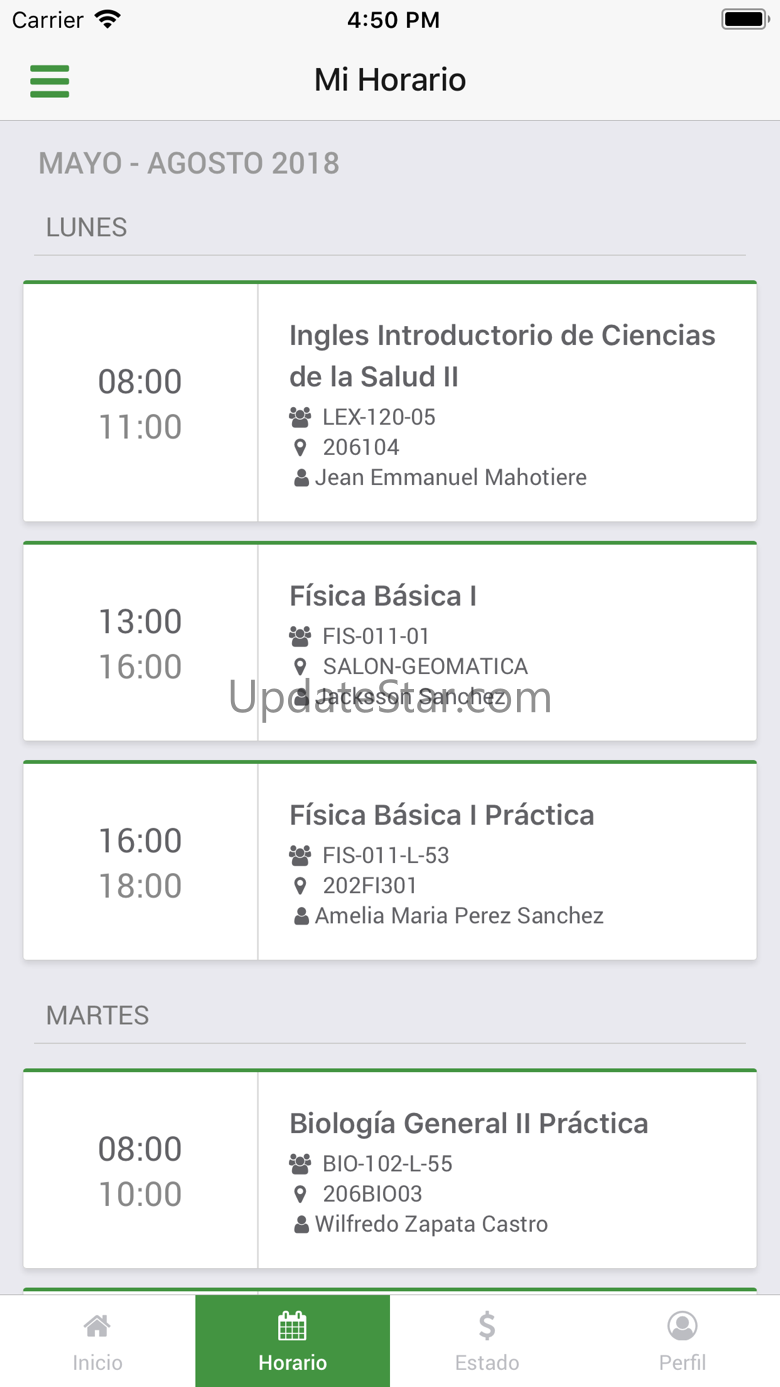Tap the Mi Horario header title
Screen dimensions: 780x1387
[390, 80]
